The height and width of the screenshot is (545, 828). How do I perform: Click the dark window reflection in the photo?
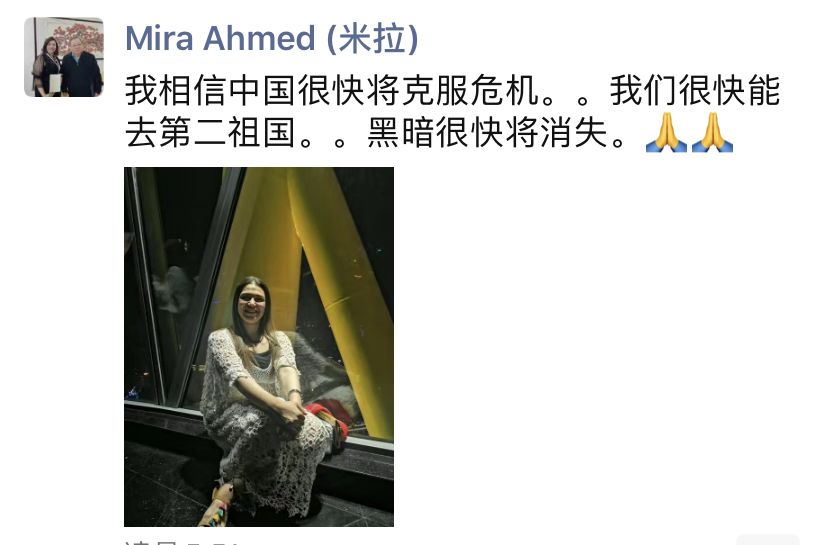(x=174, y=285)
